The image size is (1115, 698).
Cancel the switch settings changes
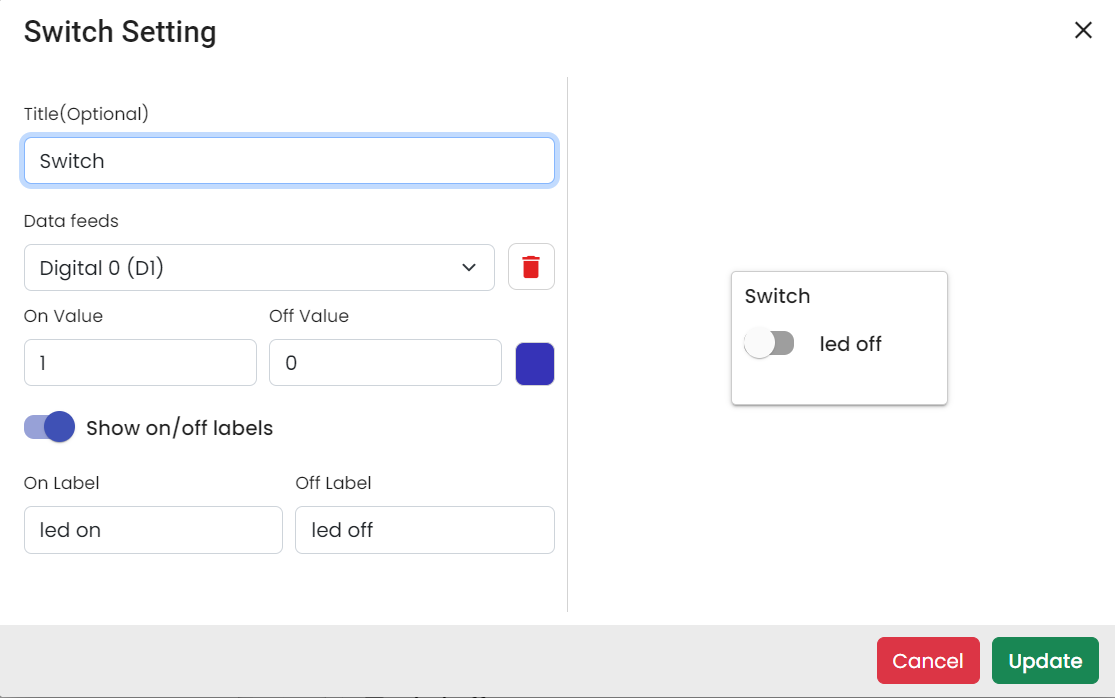point(927,661)
